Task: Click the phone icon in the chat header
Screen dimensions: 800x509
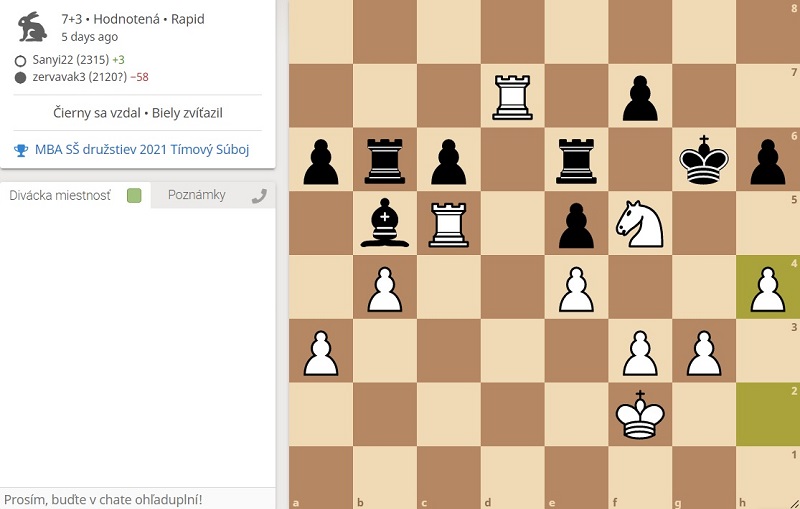Action: click(260, 196)
